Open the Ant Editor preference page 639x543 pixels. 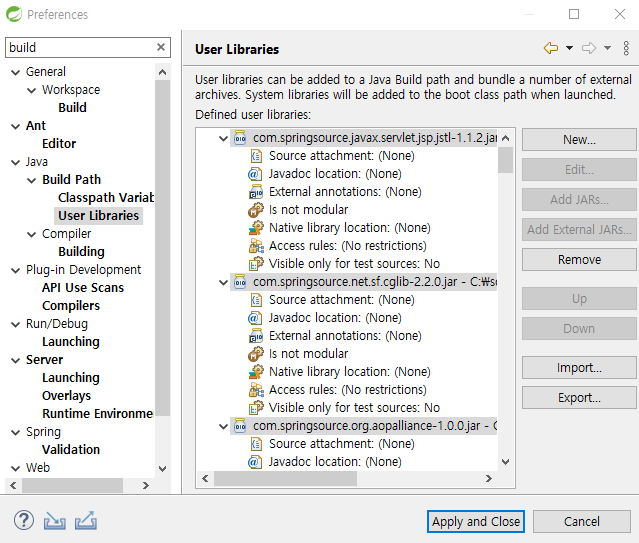59,143
